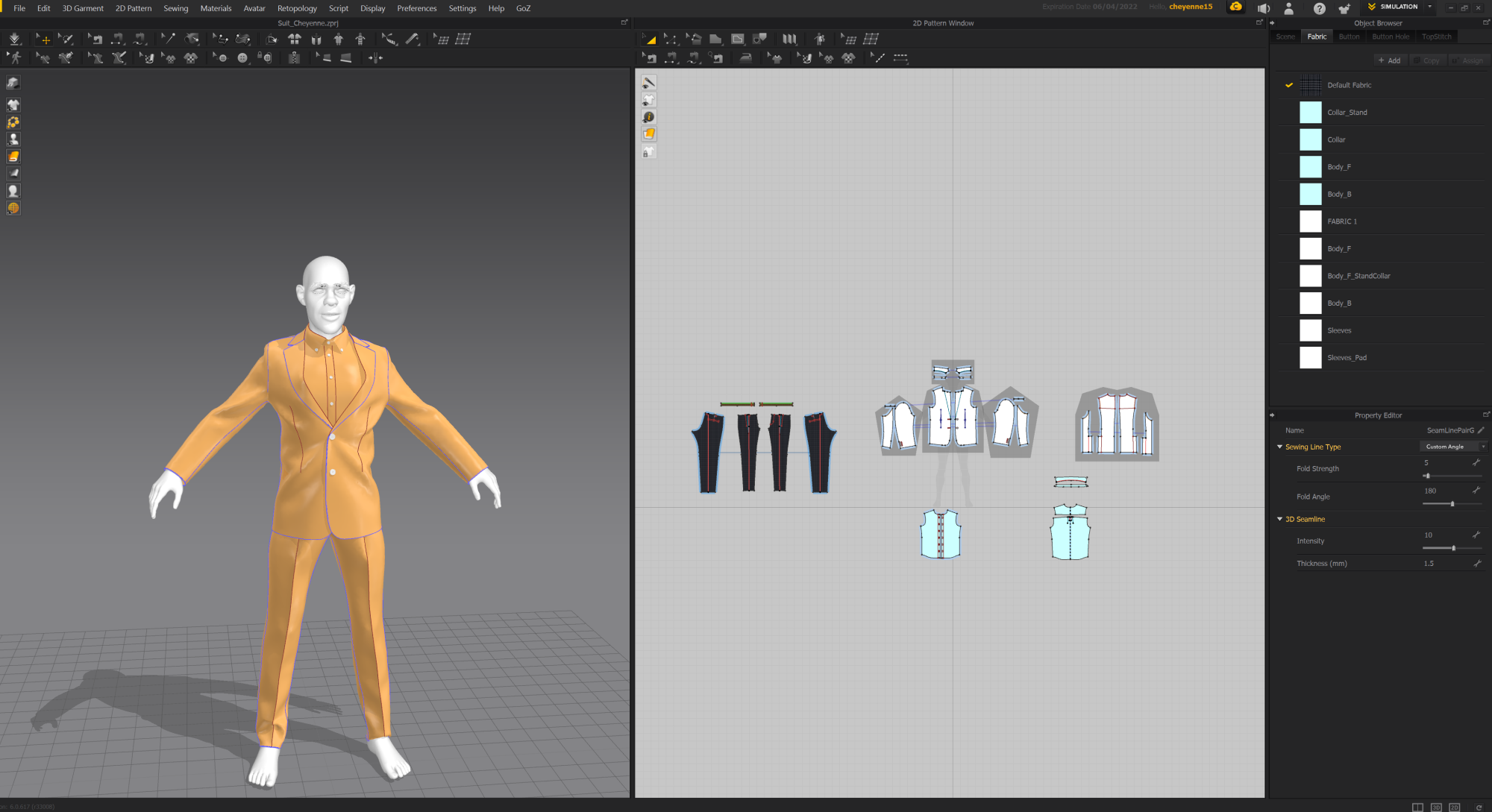The height and width of the screenshot is (812, 1492).
Task: Click the SIMULATION mode button
Action: click(x=1393, y=7)
